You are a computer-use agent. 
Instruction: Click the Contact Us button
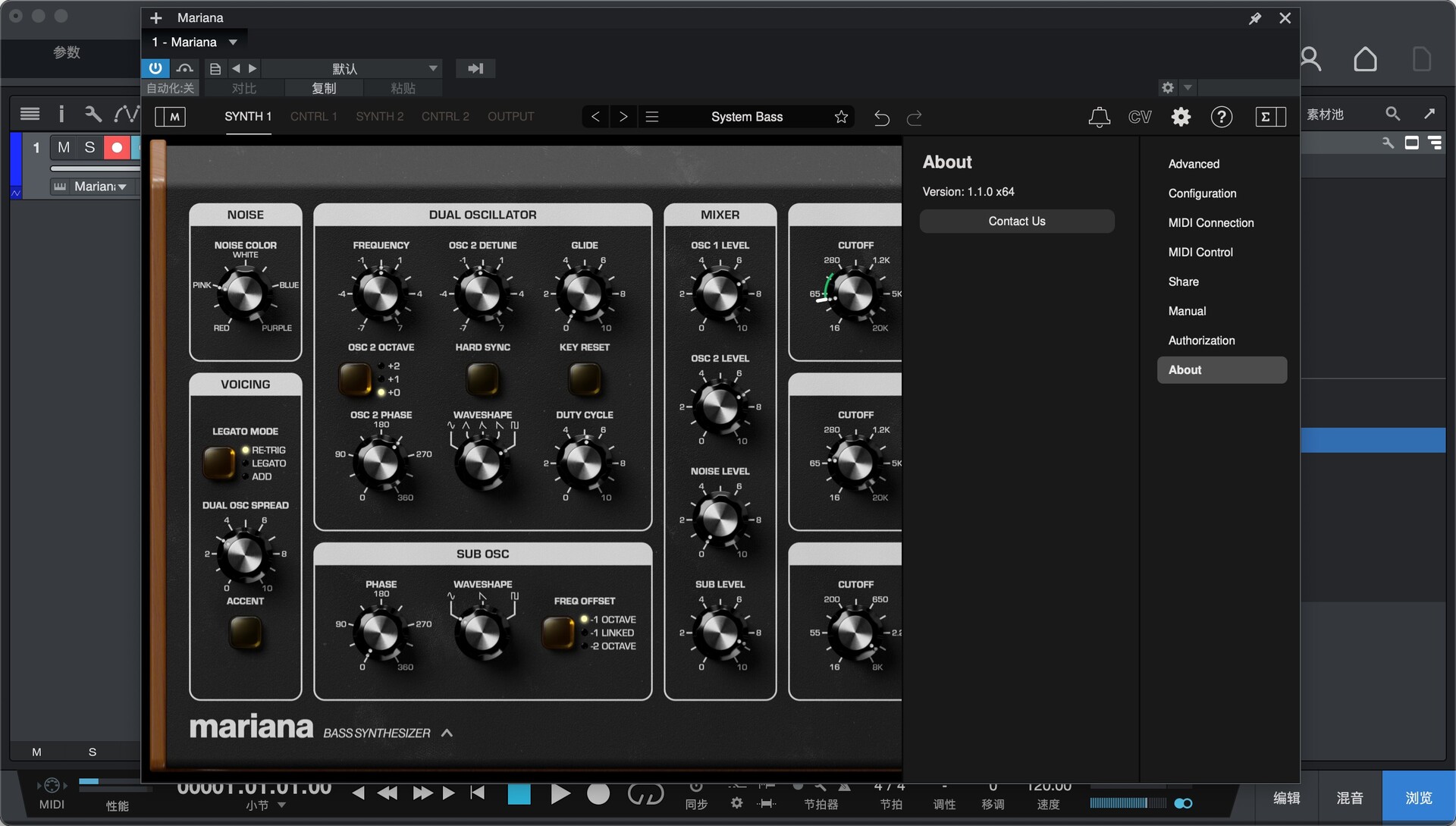pyautogui.click(x=1016, y=221)
